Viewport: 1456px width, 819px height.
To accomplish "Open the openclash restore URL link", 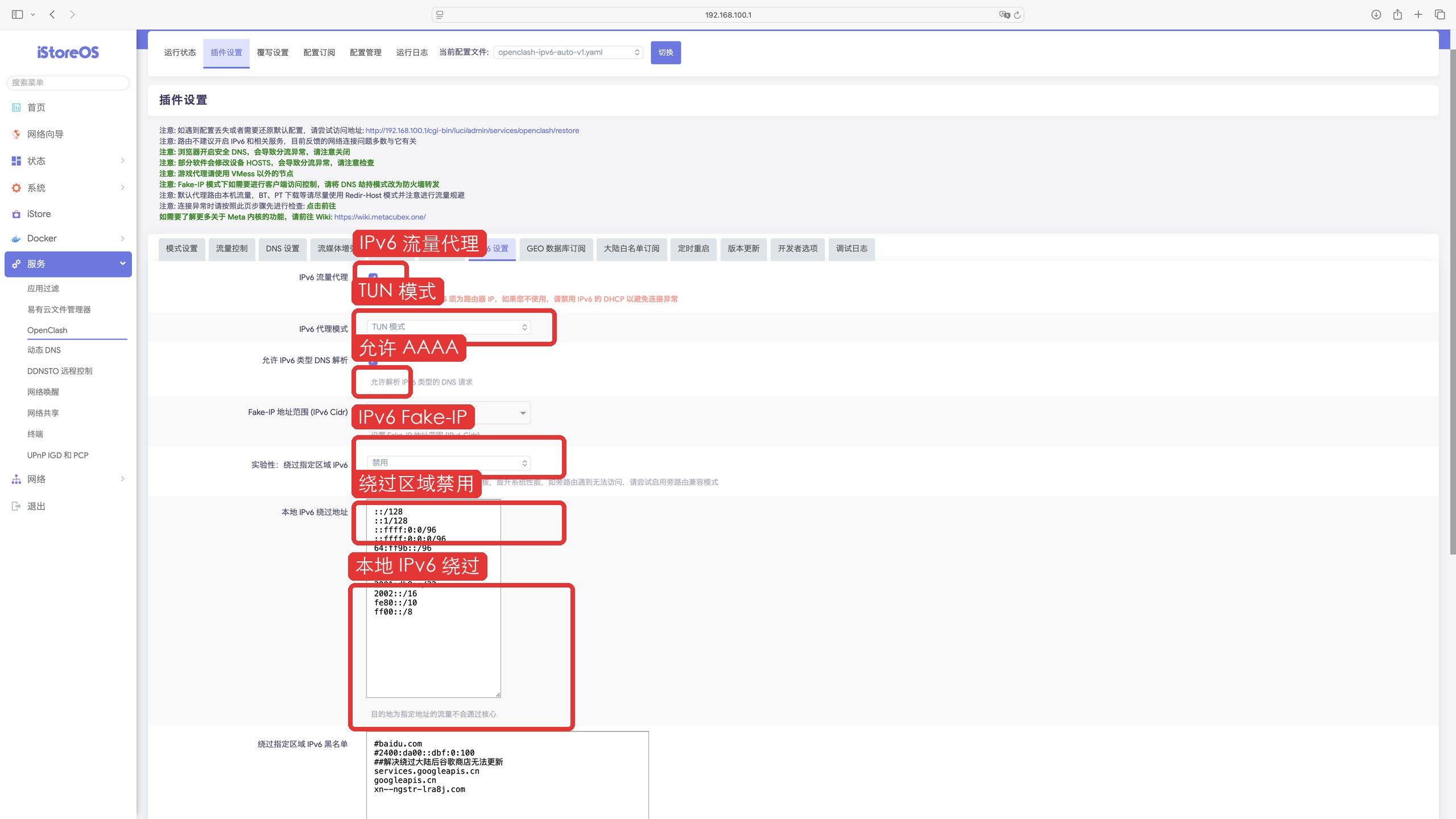I will tap(472, 131).
